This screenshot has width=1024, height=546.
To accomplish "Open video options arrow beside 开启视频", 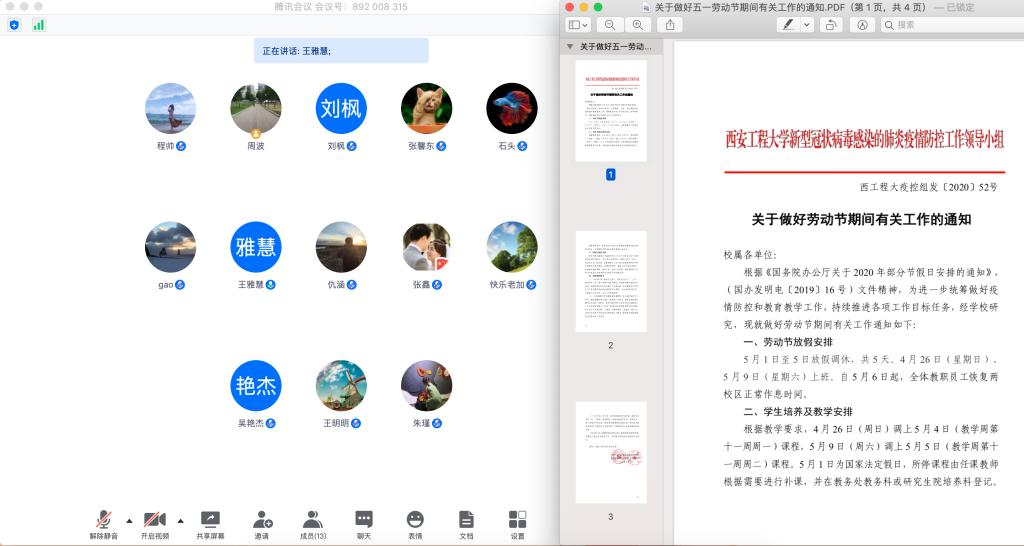I will pos(180,521).
